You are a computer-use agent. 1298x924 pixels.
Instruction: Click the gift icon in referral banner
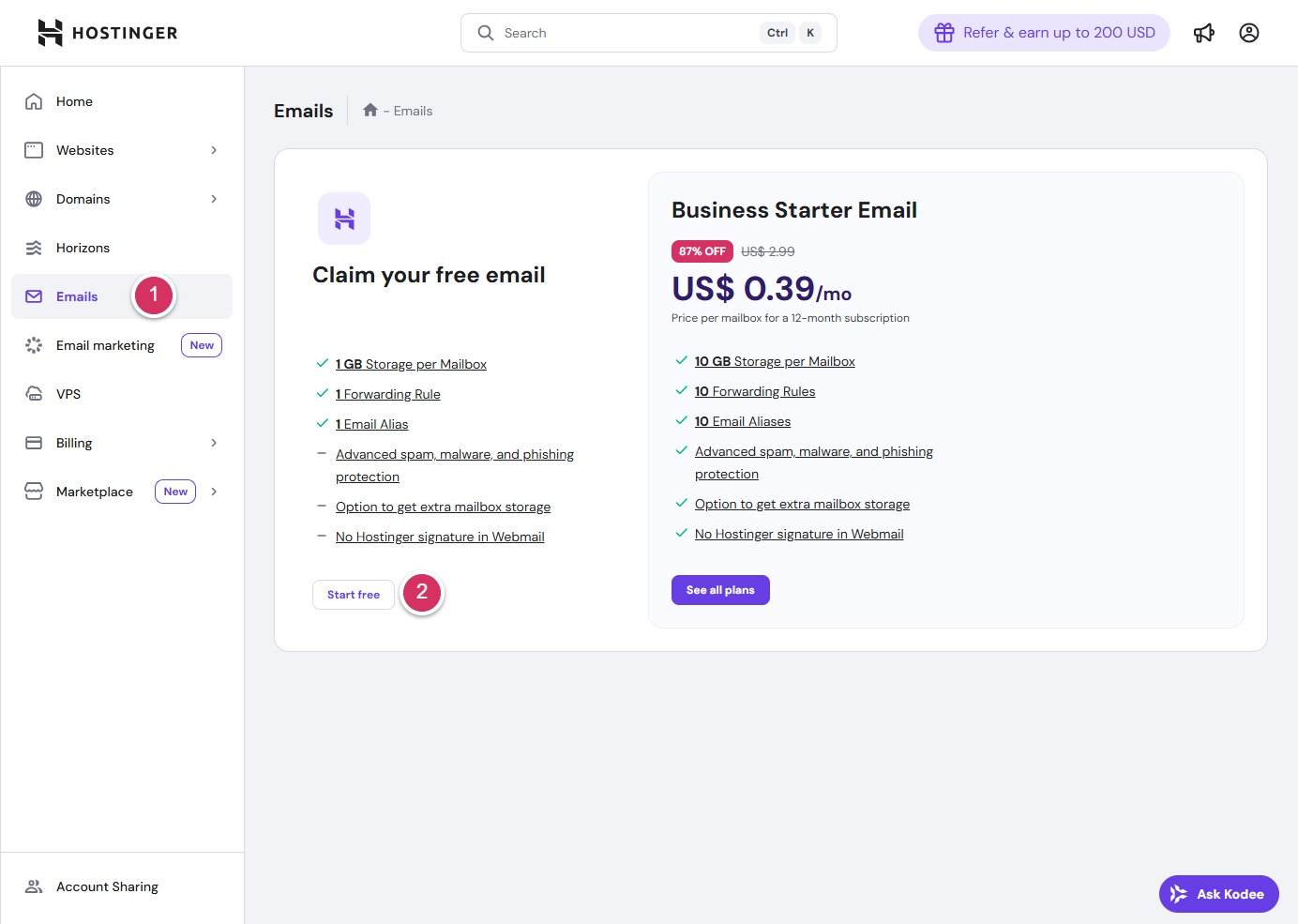(x=943, y=33)
